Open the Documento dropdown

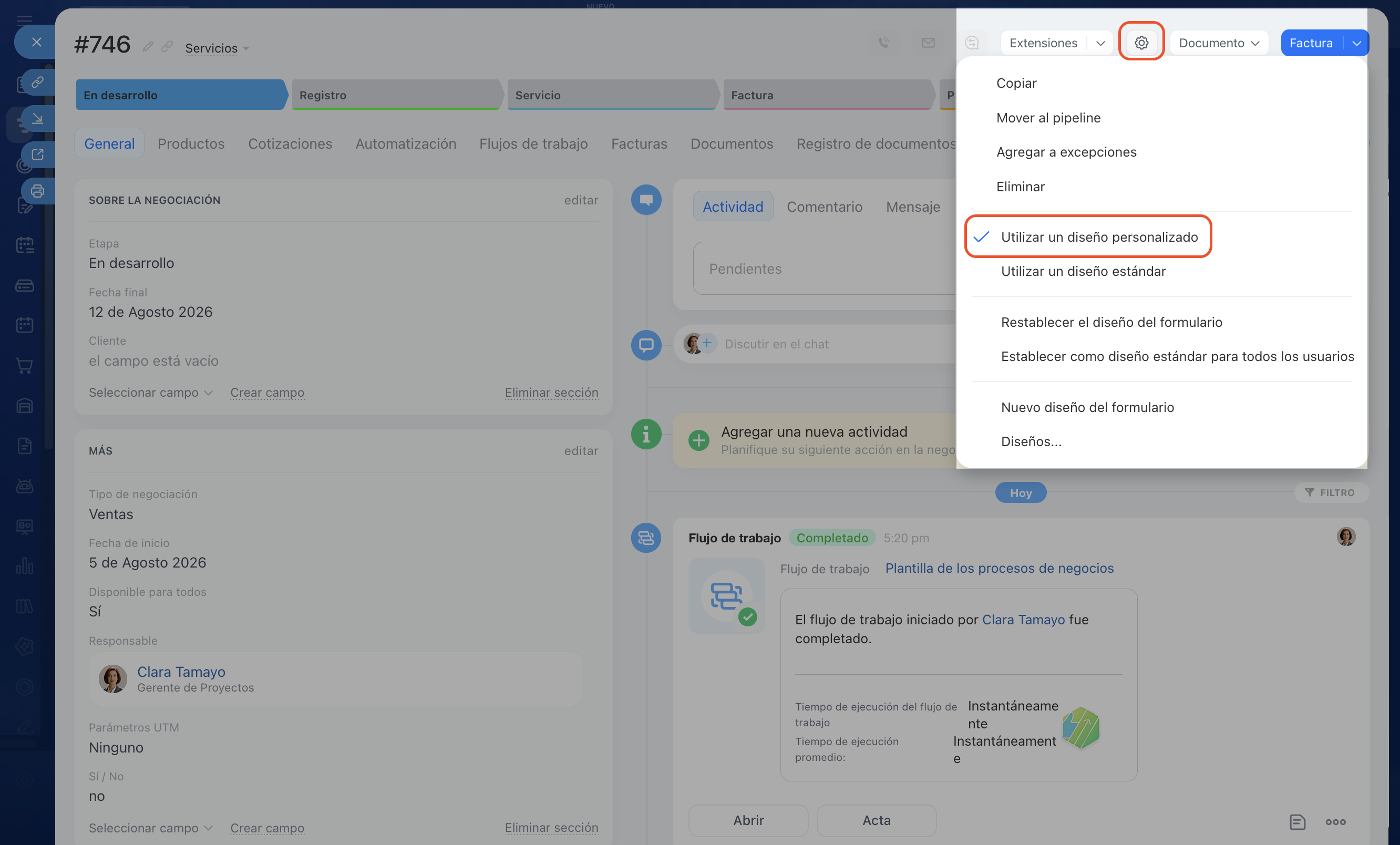point(1219,43)
